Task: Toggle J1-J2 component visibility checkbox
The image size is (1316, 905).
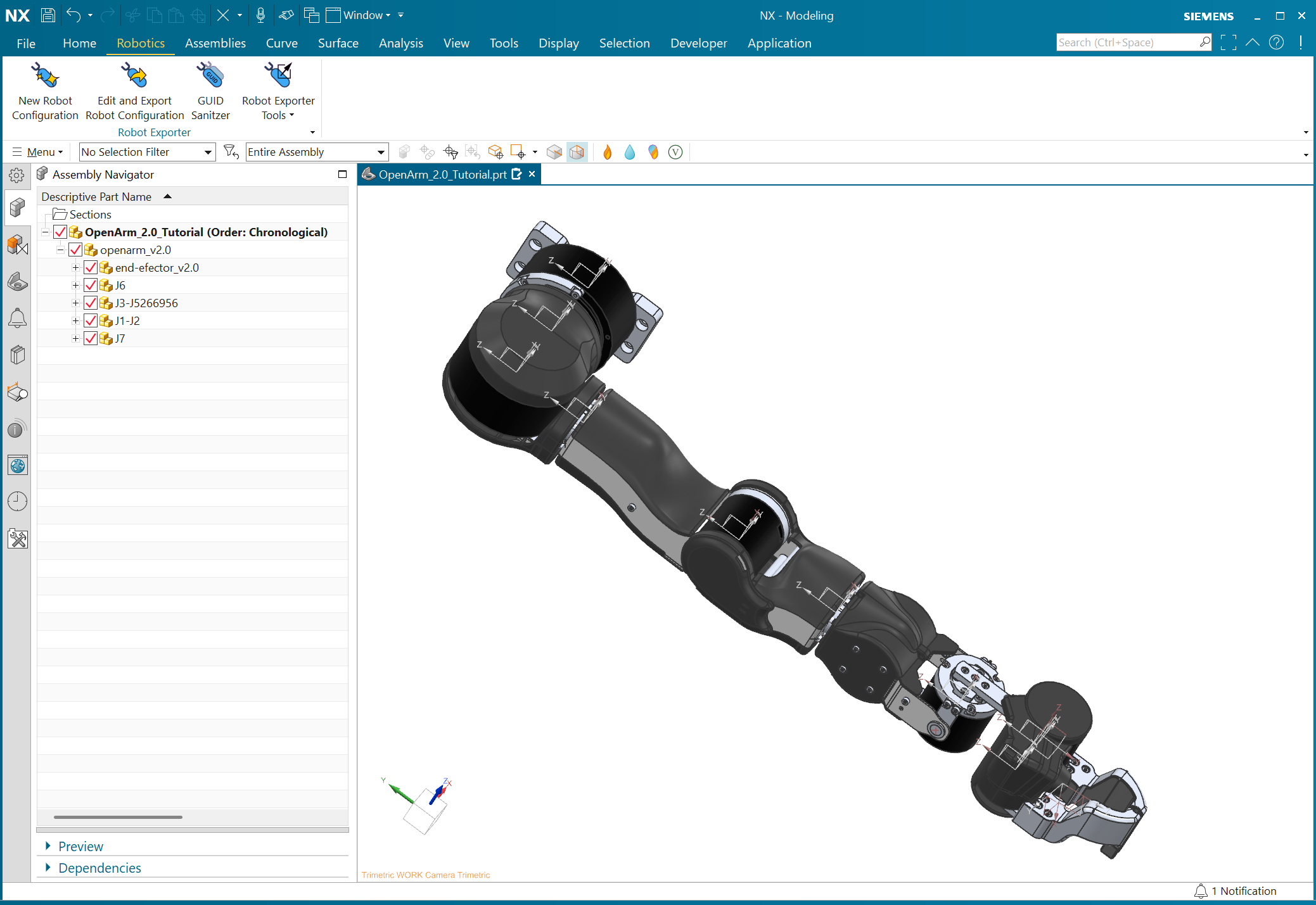Action: 91,321
